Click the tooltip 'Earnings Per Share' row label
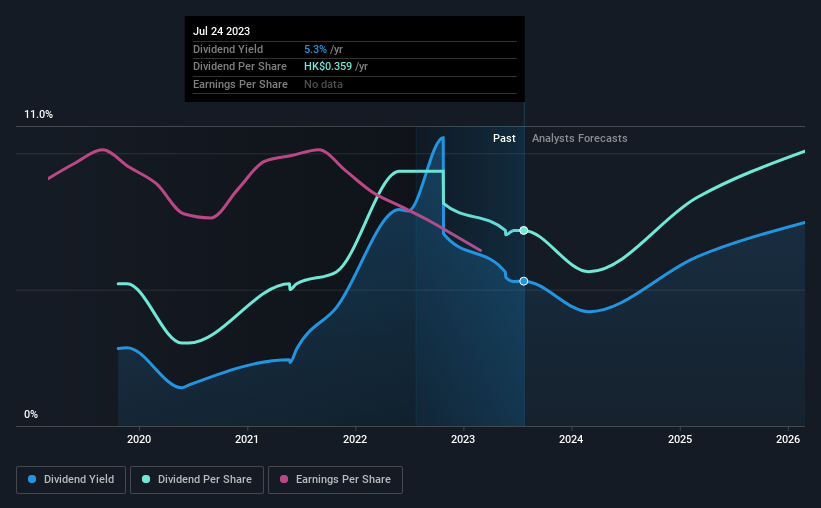 point(240,84)
